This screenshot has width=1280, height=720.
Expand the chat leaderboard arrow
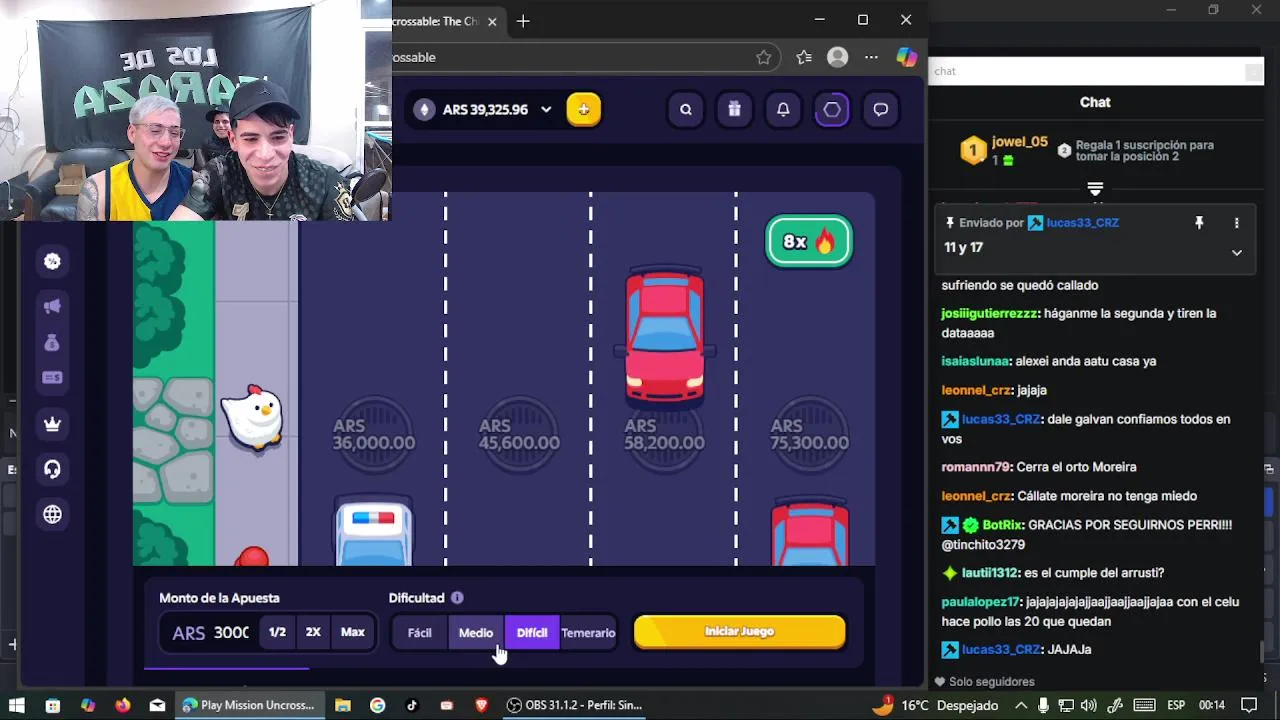tap(1095, 189)
